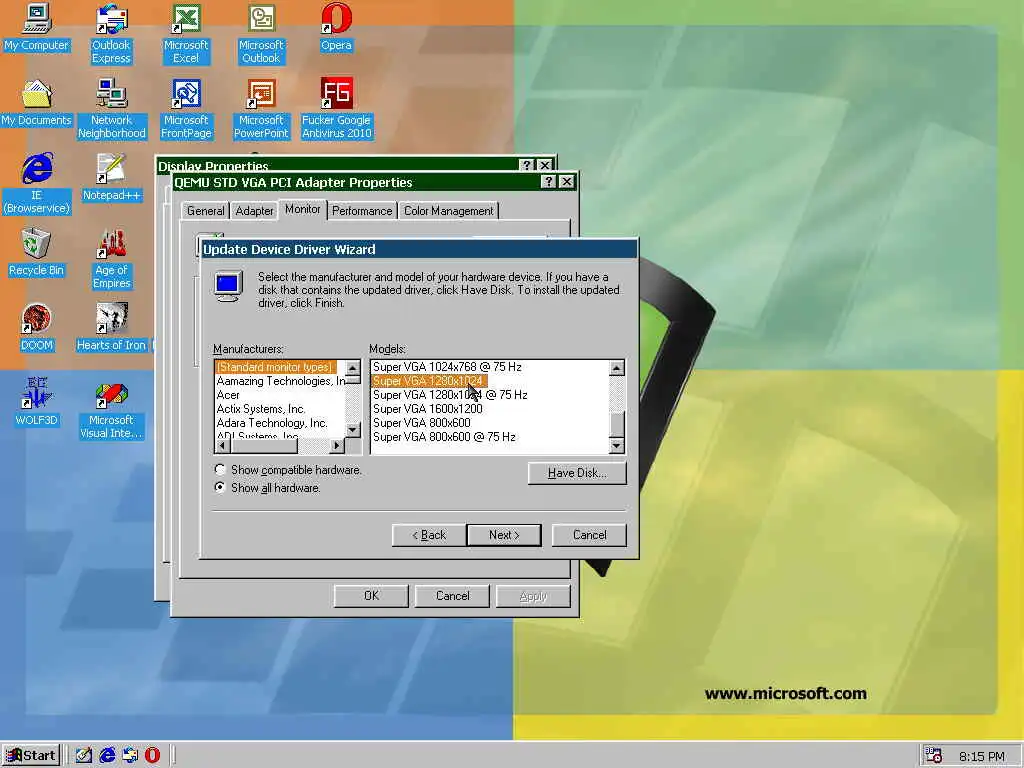Select Aamazing Technologies manufacturer
The image size is (1024, 768).
(x=280, y=381)
